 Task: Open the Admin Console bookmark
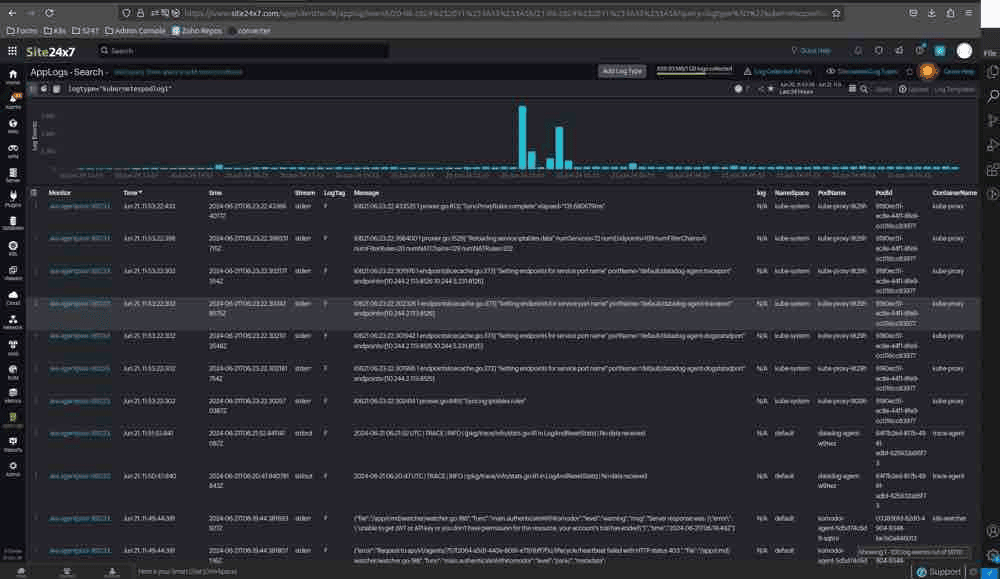[x=135, y=31]
